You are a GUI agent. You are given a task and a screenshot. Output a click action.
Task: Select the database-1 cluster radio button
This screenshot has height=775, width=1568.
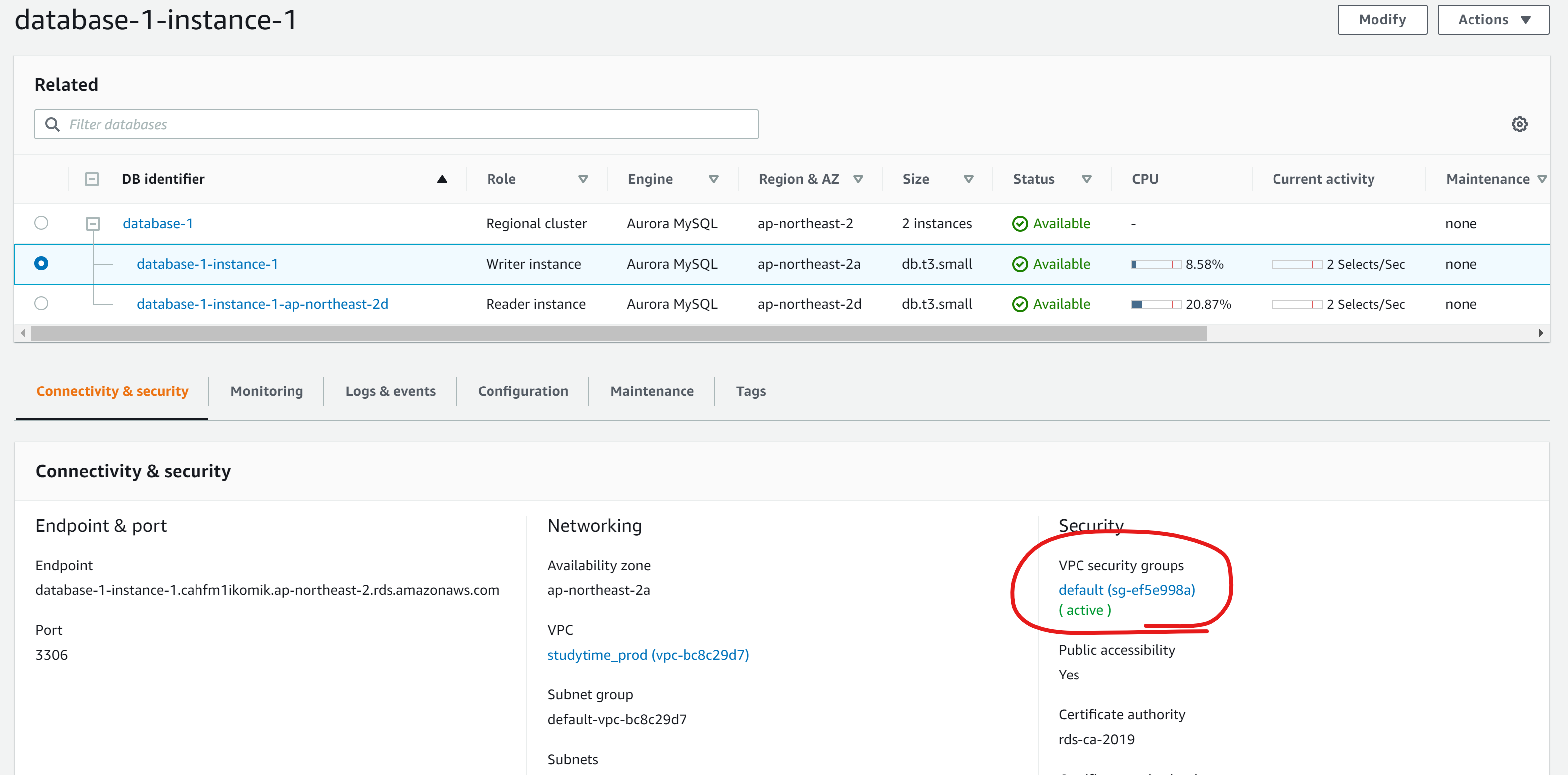pyautogui.click(x=41, y=223)
